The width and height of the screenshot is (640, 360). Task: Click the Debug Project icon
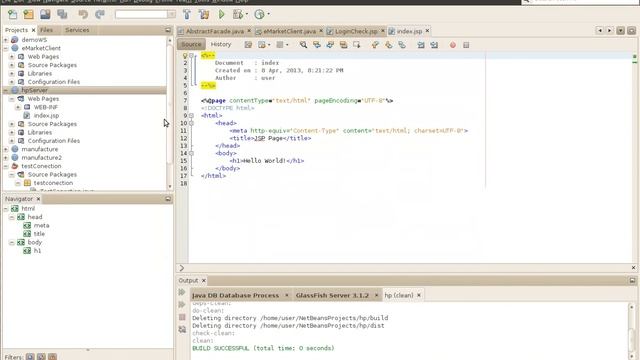[x=238, y=15]
